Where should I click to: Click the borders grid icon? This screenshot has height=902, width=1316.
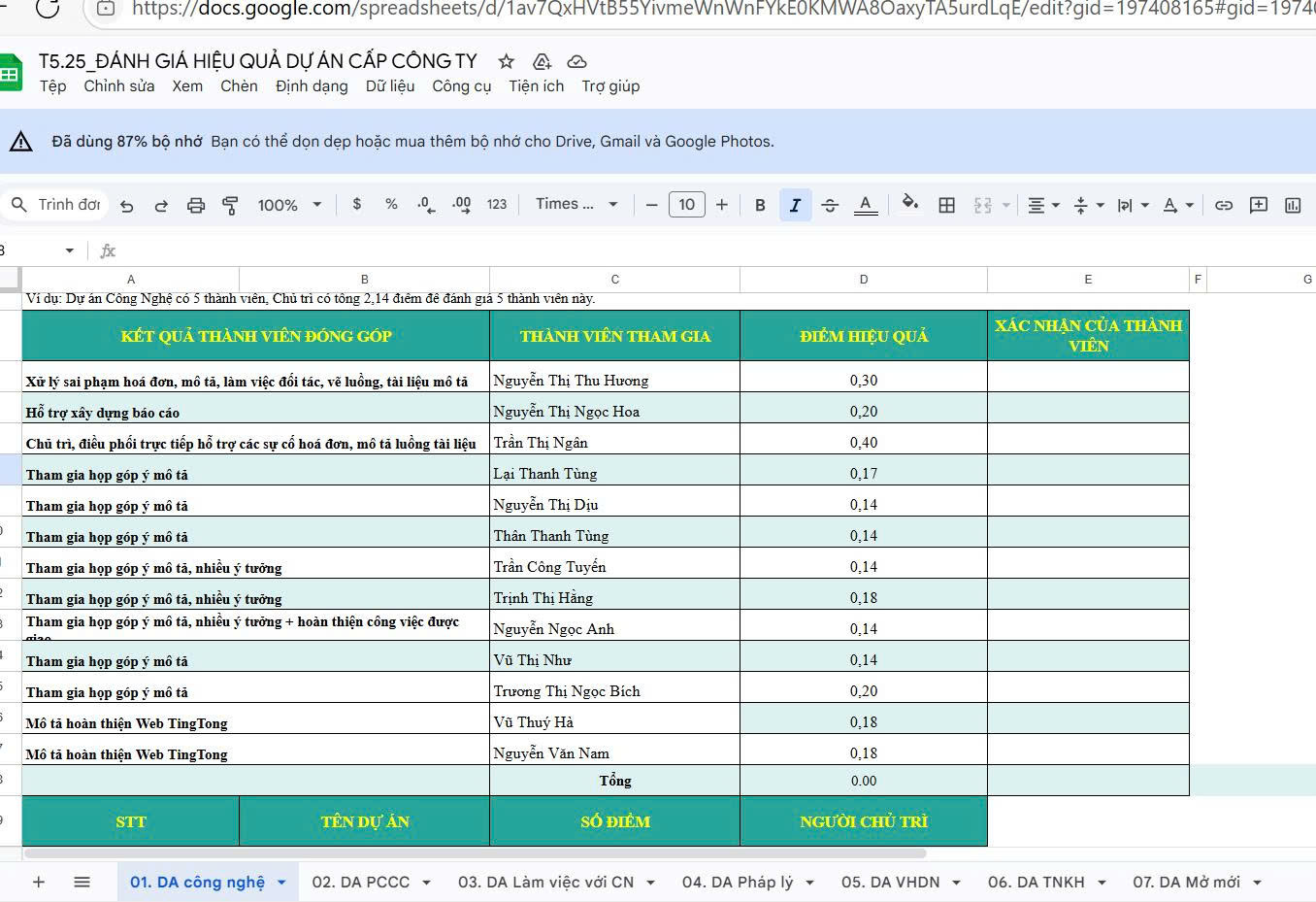(946, 205)
